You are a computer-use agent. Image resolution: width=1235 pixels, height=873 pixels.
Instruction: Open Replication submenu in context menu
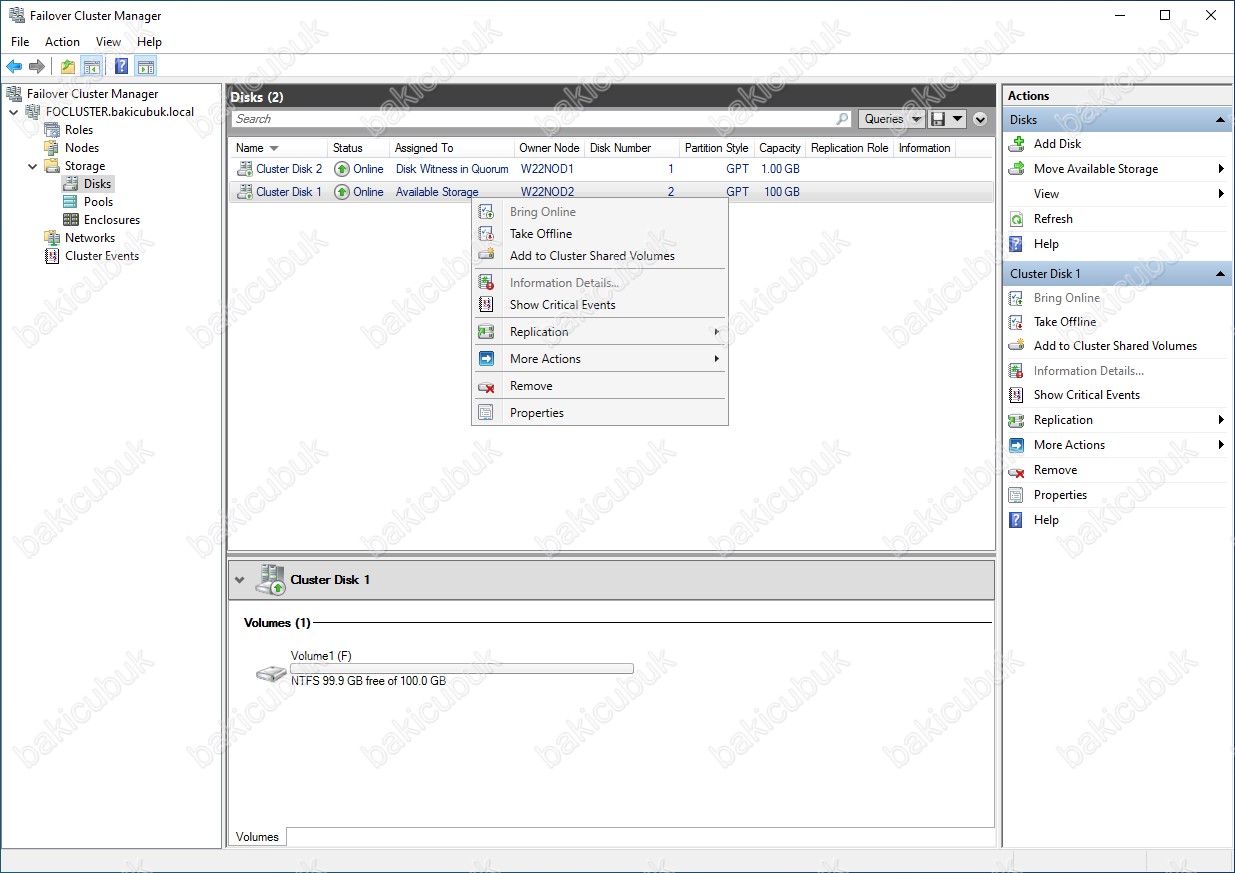[x=600, y=332]
